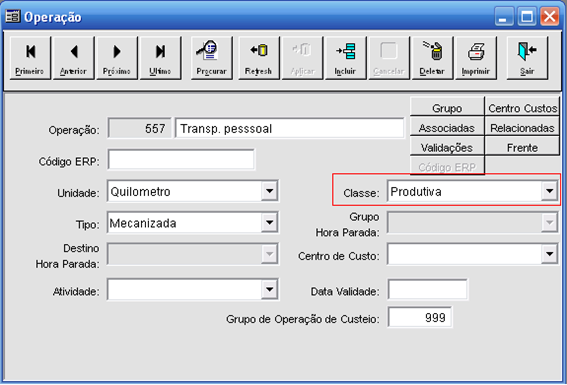Image resolution: width=567 pixels, height=385 pixels.
Task: Add a new record with Incluir
Action: click(346, 58)
